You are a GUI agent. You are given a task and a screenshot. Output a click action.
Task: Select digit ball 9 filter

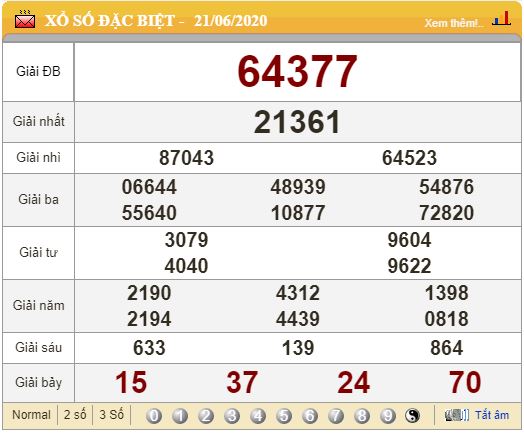[x=388, y=416]
